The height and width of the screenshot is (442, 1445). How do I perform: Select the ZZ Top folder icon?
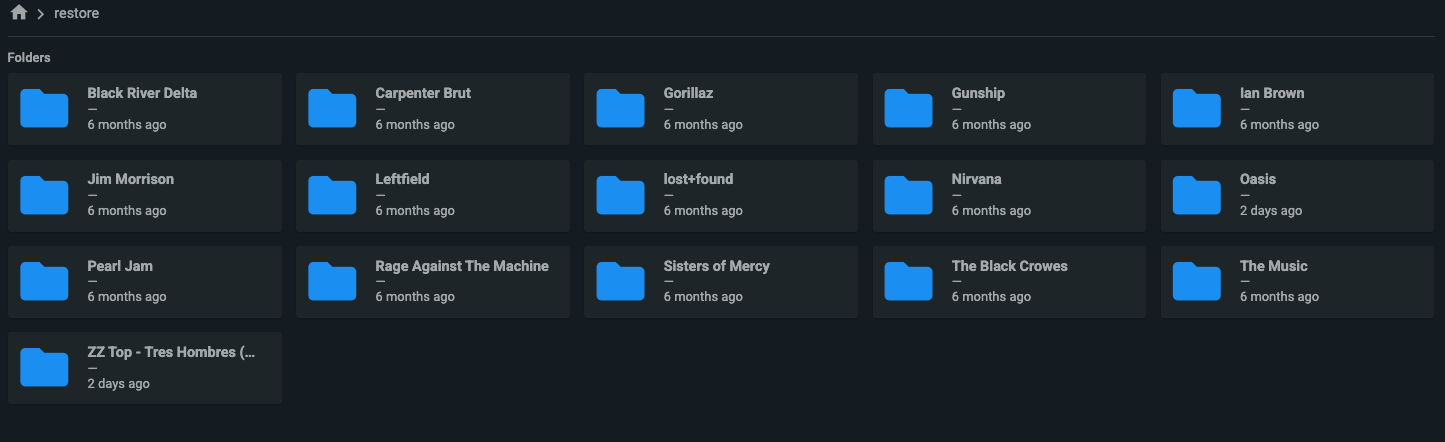44,368
